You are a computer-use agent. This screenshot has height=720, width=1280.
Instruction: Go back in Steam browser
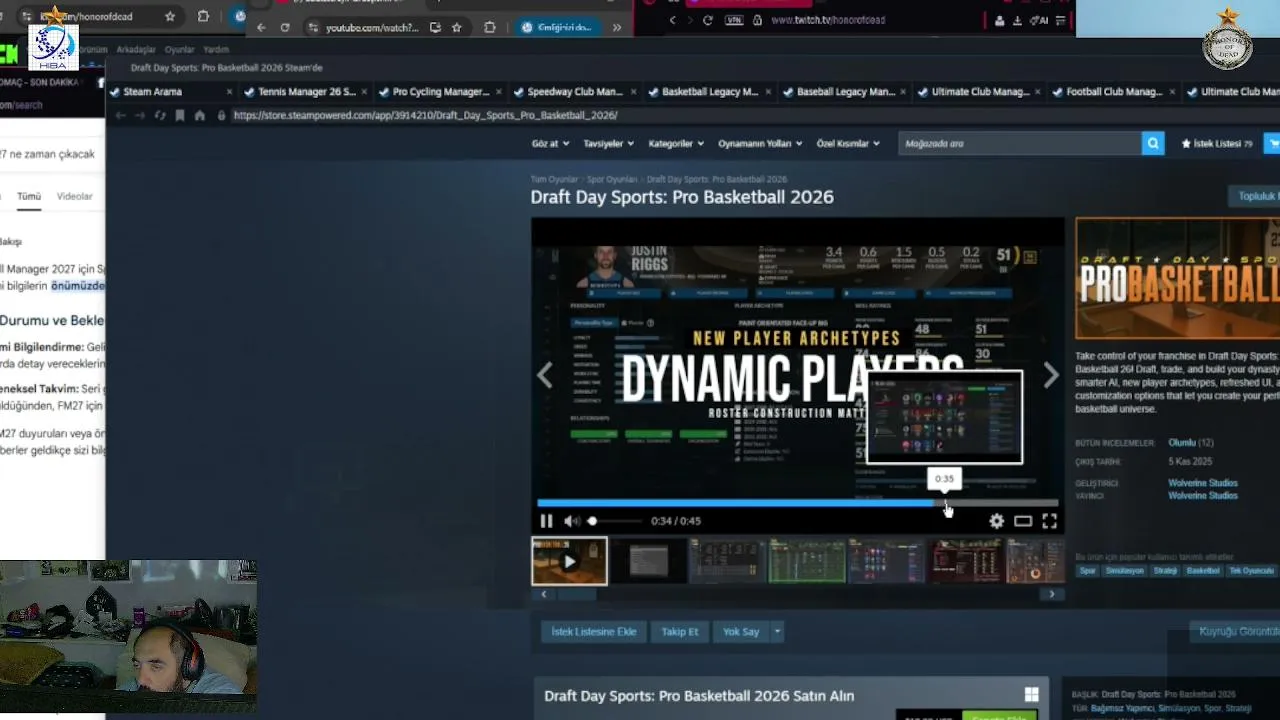[x=120, y=116]
